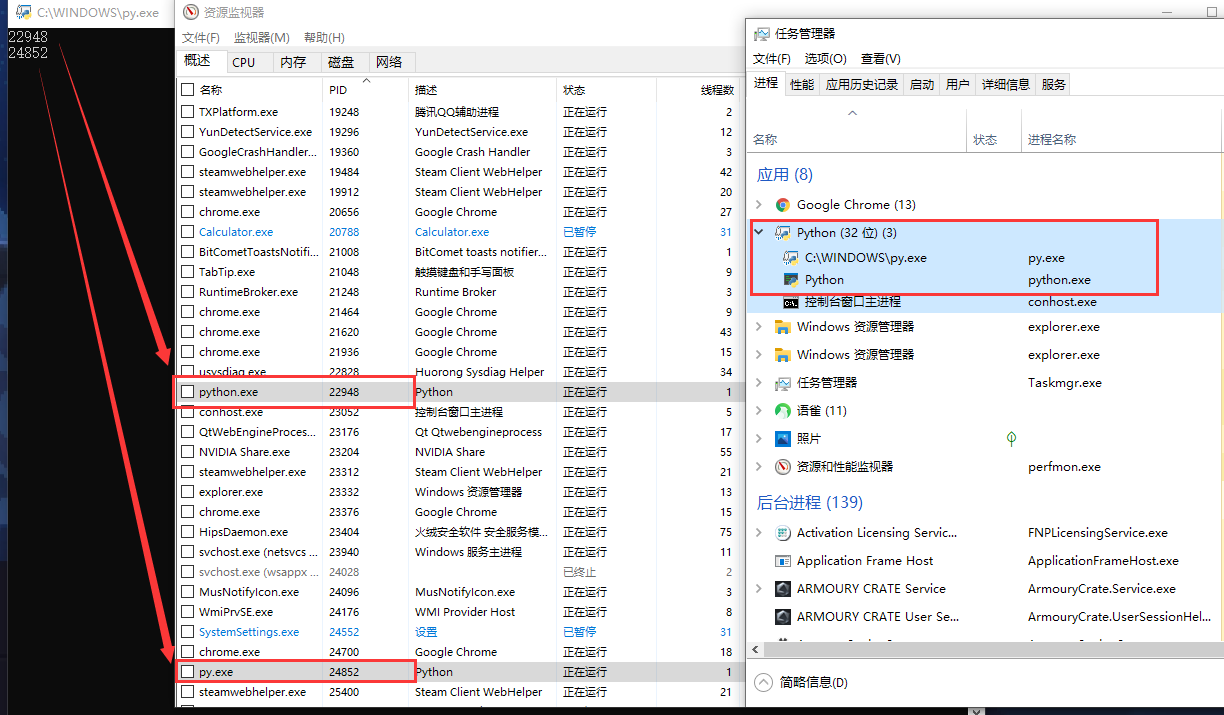Click the Application Frame Host icon

(x=783, y=561)
